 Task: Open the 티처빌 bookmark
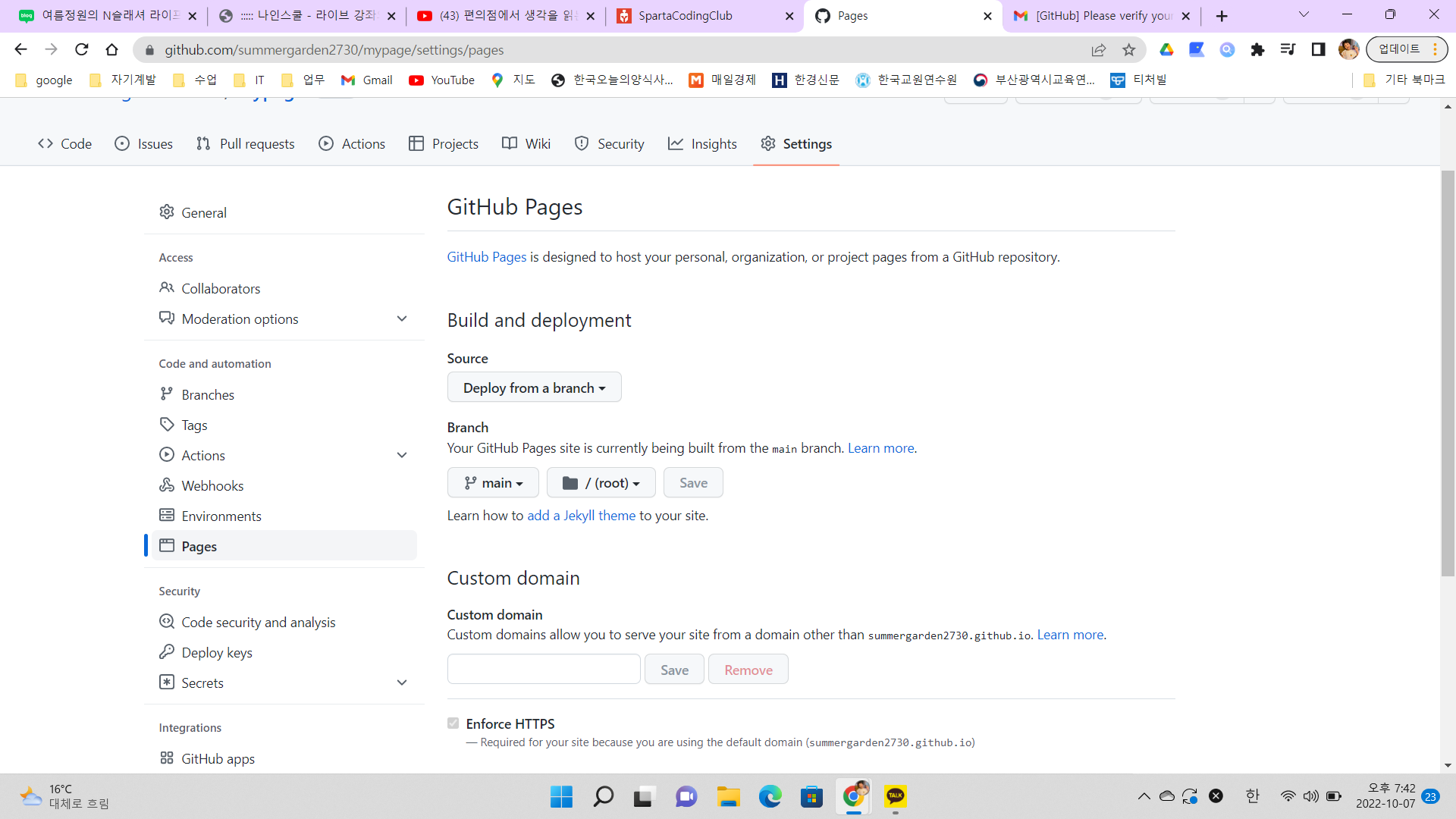pos(1138,80)
